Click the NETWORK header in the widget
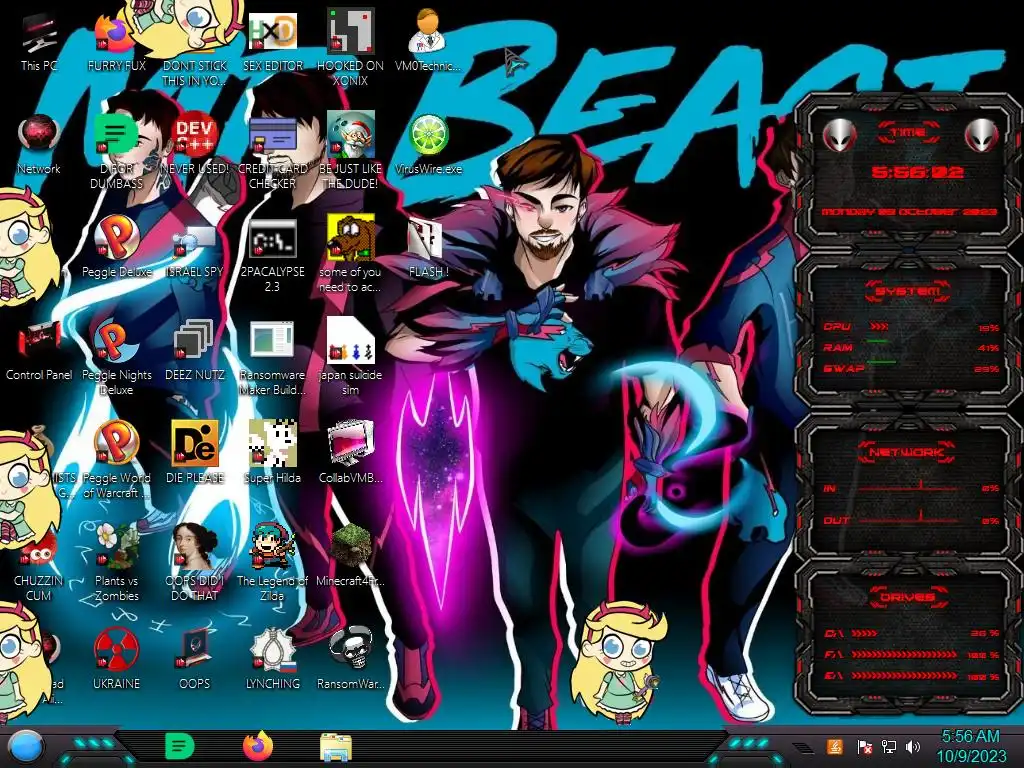This screenshot has width=1024, height=768. 908,451
